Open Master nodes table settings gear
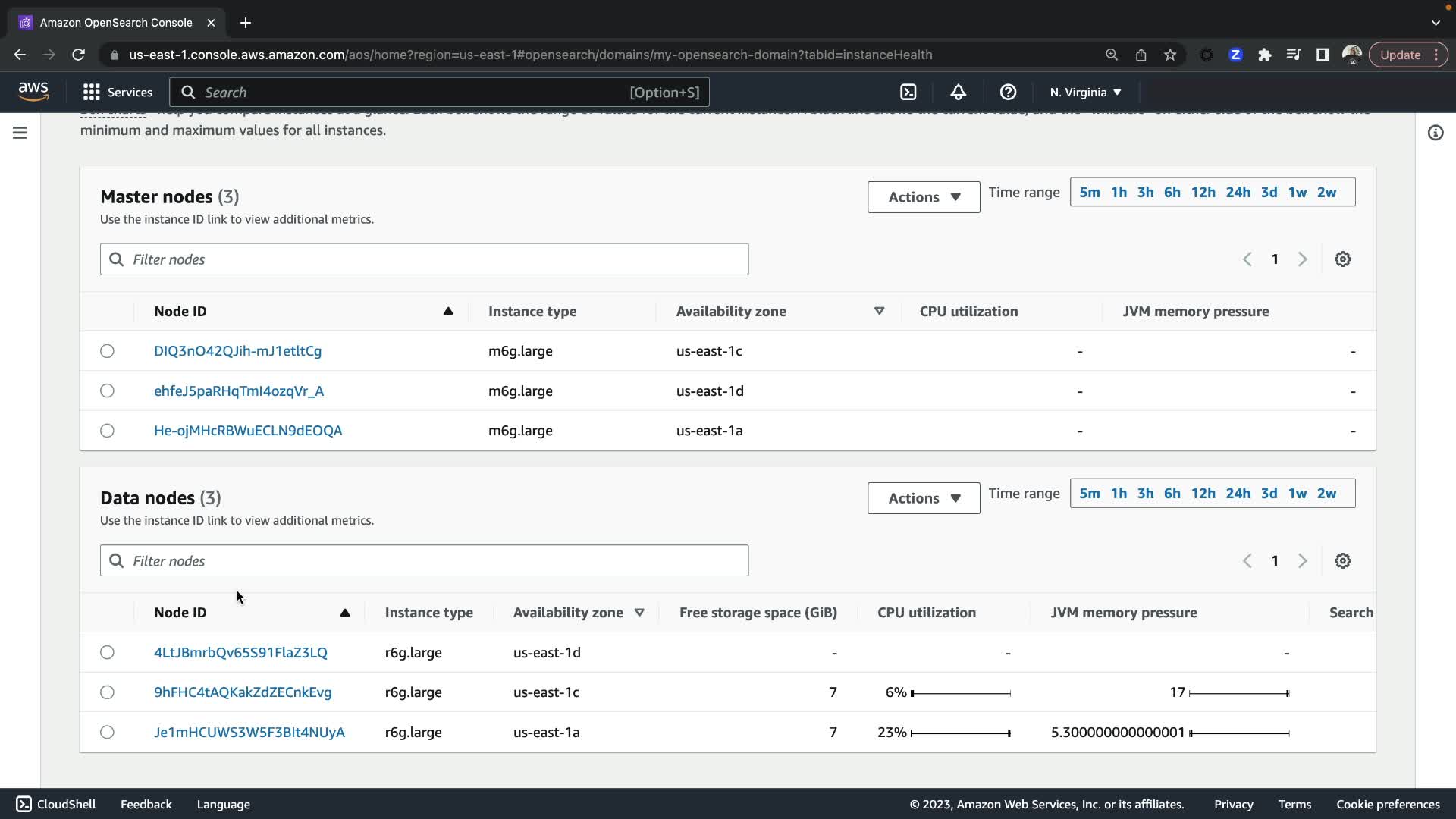This screenshot has height=819, width=1456. tap(1342, 259)
